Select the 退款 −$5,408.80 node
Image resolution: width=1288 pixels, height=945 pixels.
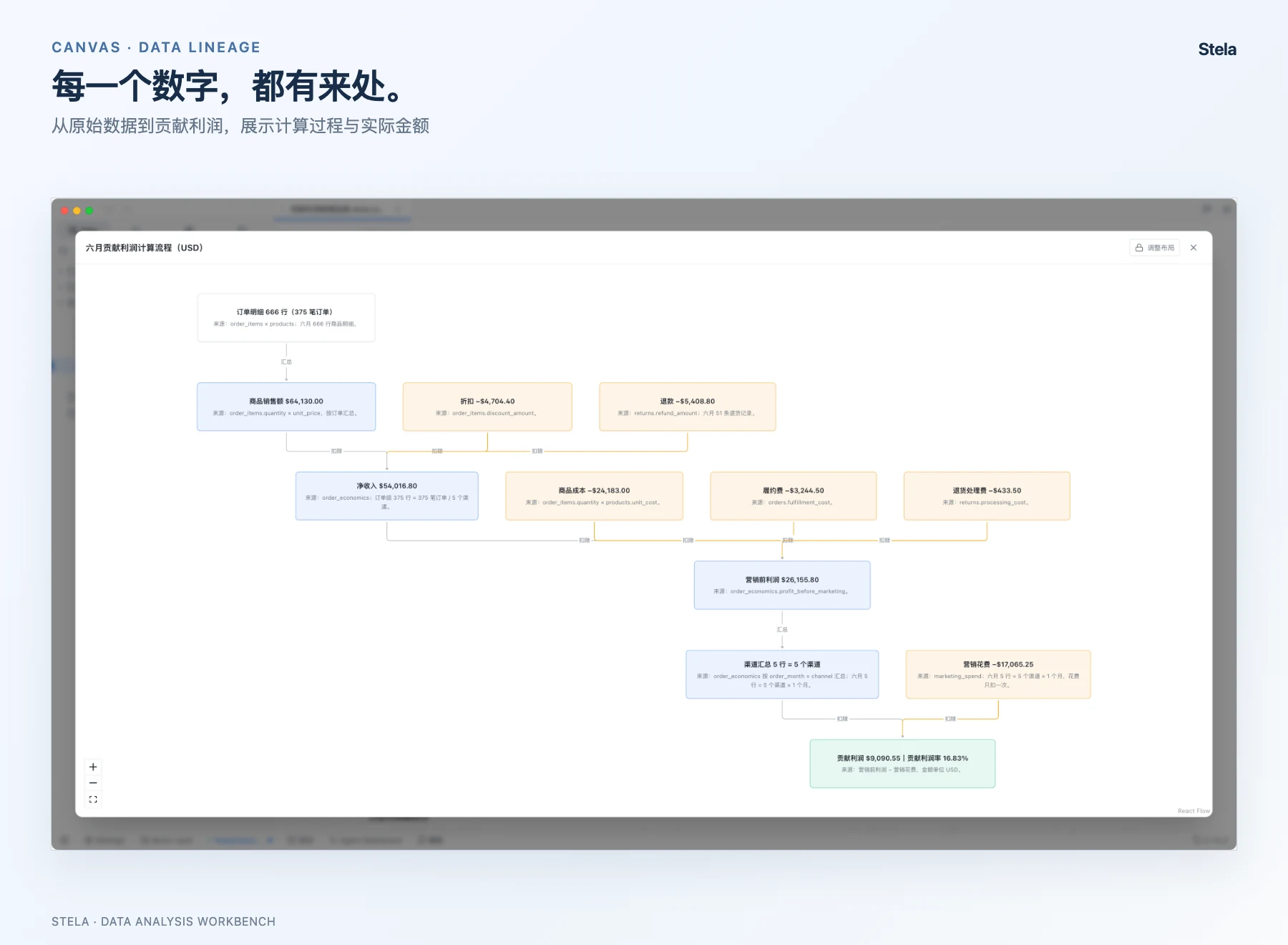pos(688,407)
